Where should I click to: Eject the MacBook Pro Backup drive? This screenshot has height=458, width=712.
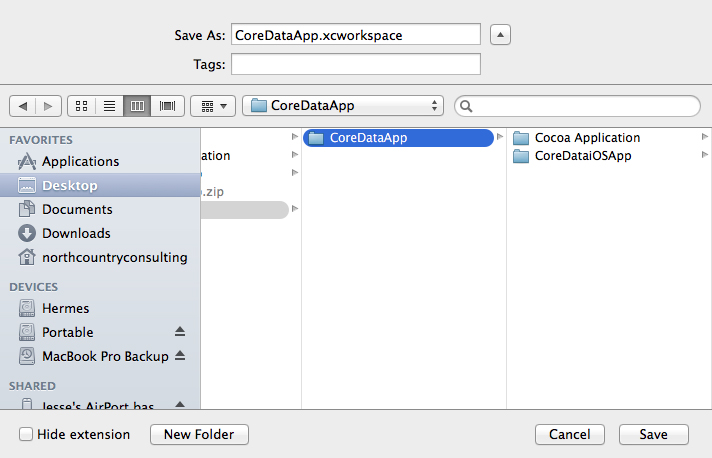[x=180, y=355]
